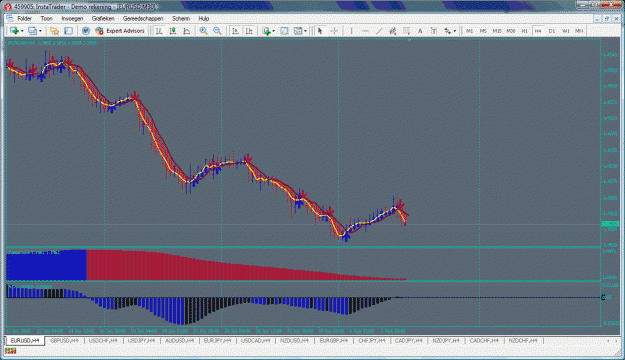
Task: Open a new chart with the green plus icon
Action: [x=14, y=31]
